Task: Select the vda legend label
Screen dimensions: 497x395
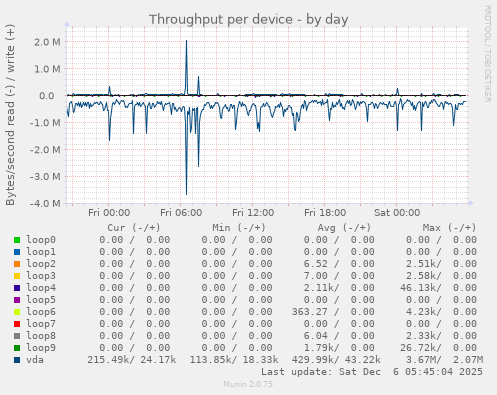Action: click(x=35, y=360)
